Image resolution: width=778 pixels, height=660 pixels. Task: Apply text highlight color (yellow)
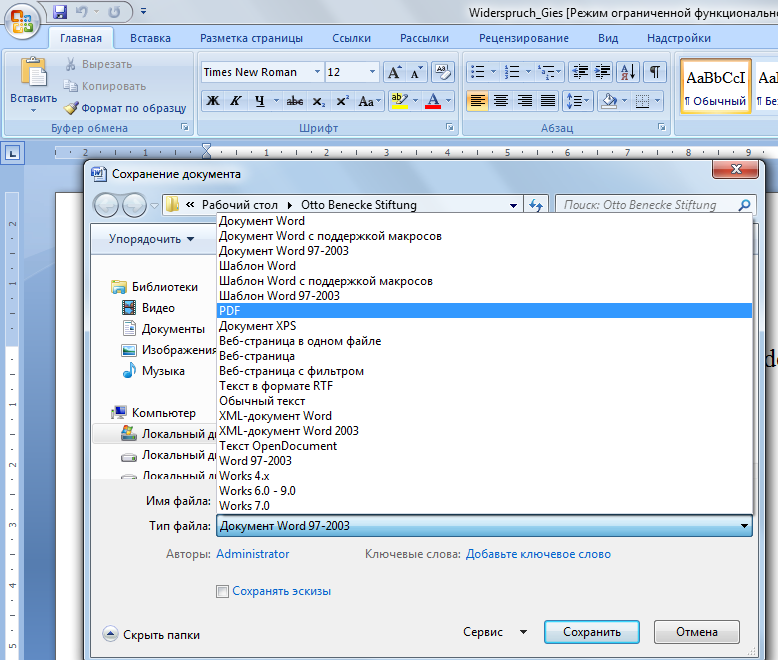point(399,101)
